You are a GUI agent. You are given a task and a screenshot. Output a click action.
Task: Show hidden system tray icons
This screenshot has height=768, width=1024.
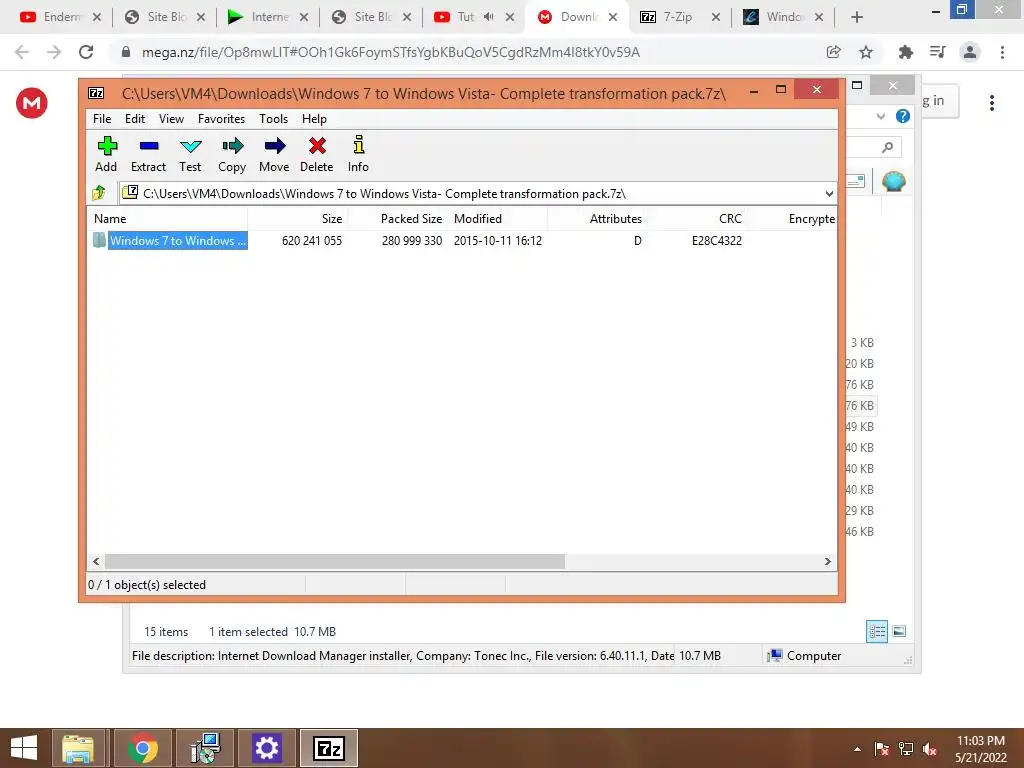coord(857,749)
